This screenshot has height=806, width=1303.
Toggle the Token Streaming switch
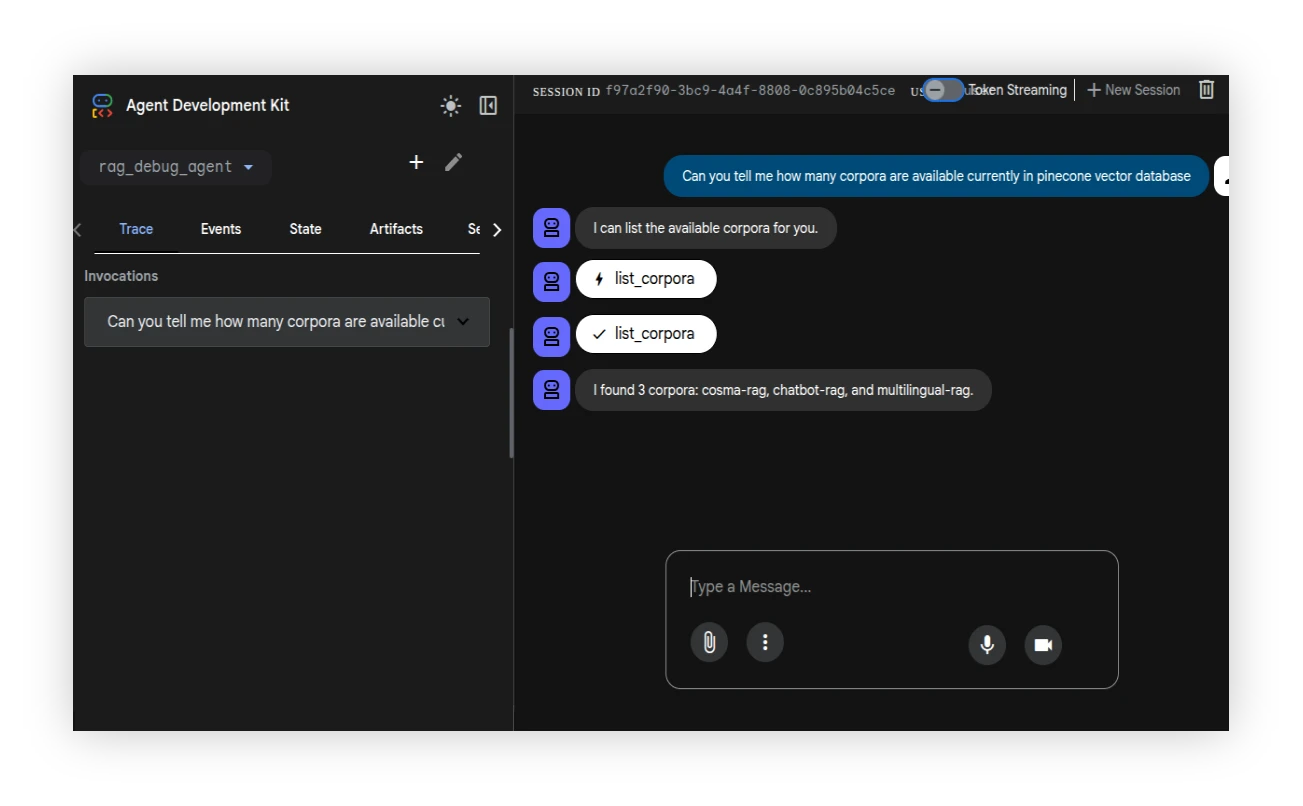coord(943,90)
